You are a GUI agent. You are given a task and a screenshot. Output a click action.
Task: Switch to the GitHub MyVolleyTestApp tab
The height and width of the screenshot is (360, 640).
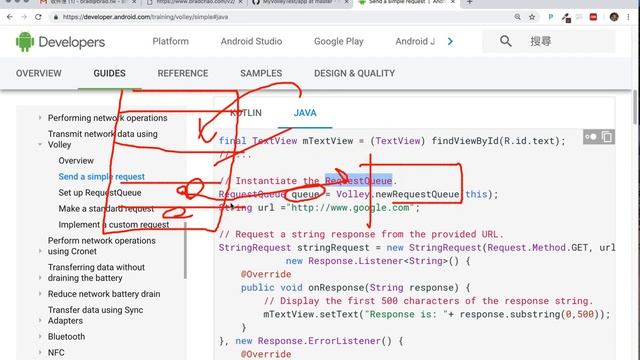tap(301, 2)
